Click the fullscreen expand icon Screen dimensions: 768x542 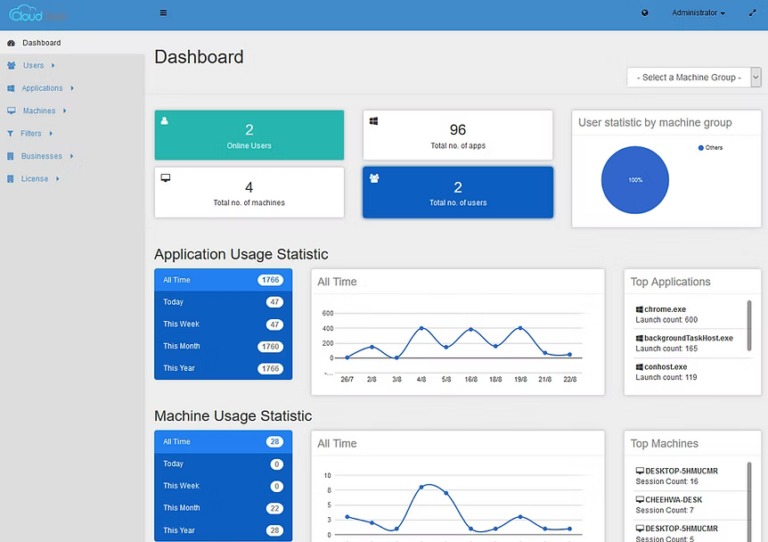(752, 13)
